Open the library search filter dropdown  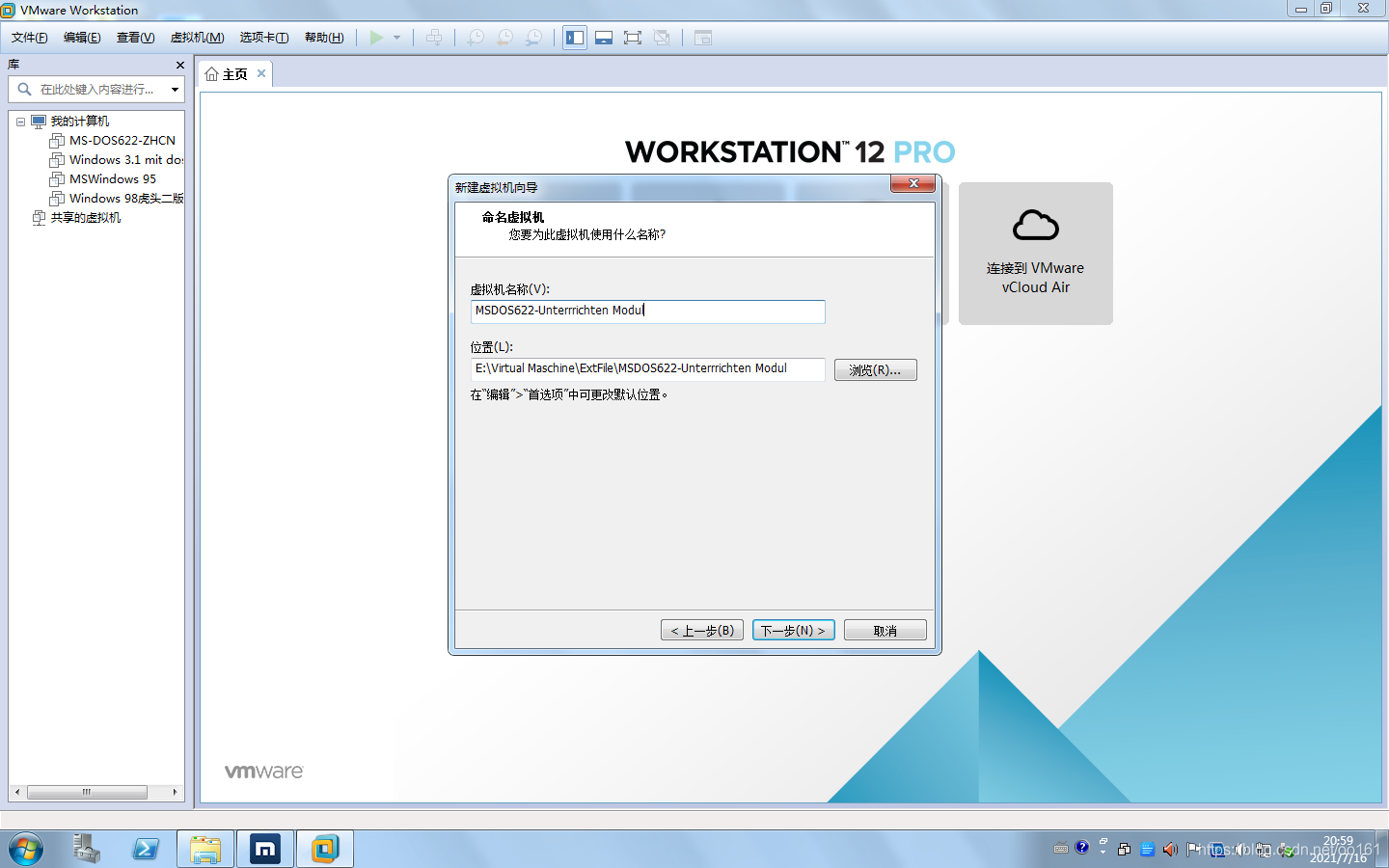coord(175,90)
